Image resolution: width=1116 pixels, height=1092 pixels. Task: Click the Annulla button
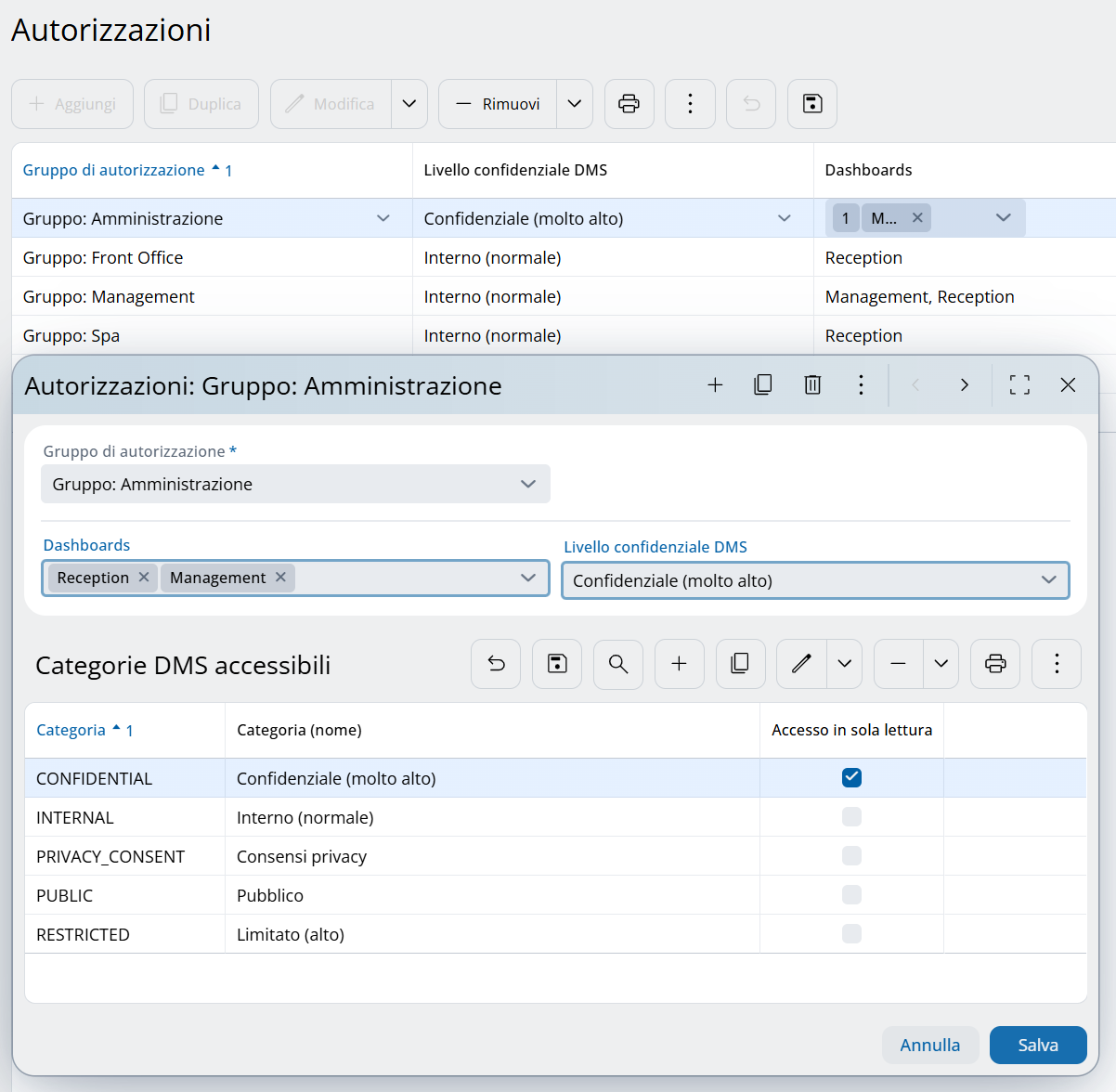pos(929,1045)
